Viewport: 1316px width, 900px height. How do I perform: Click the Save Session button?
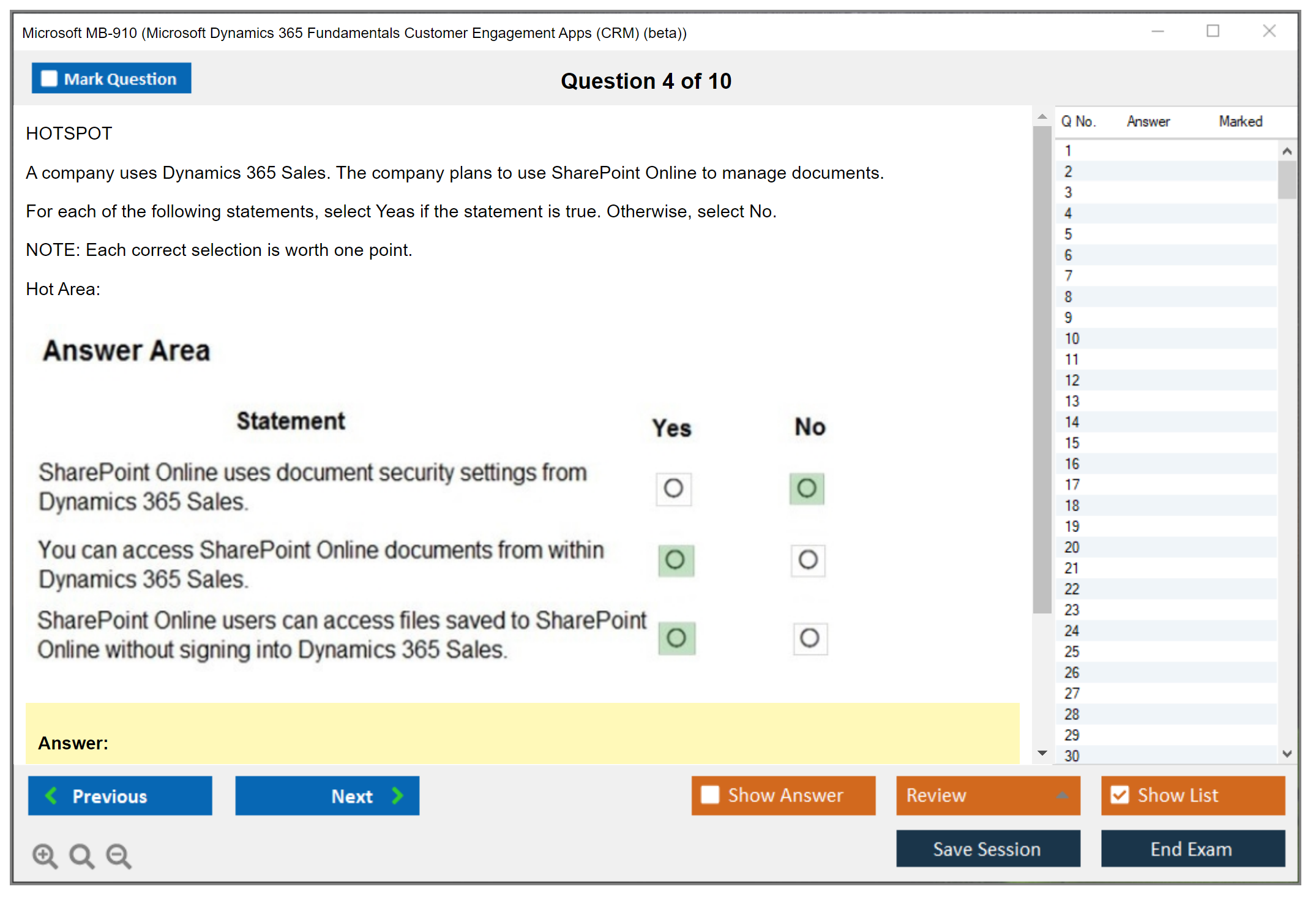[987, 849]
